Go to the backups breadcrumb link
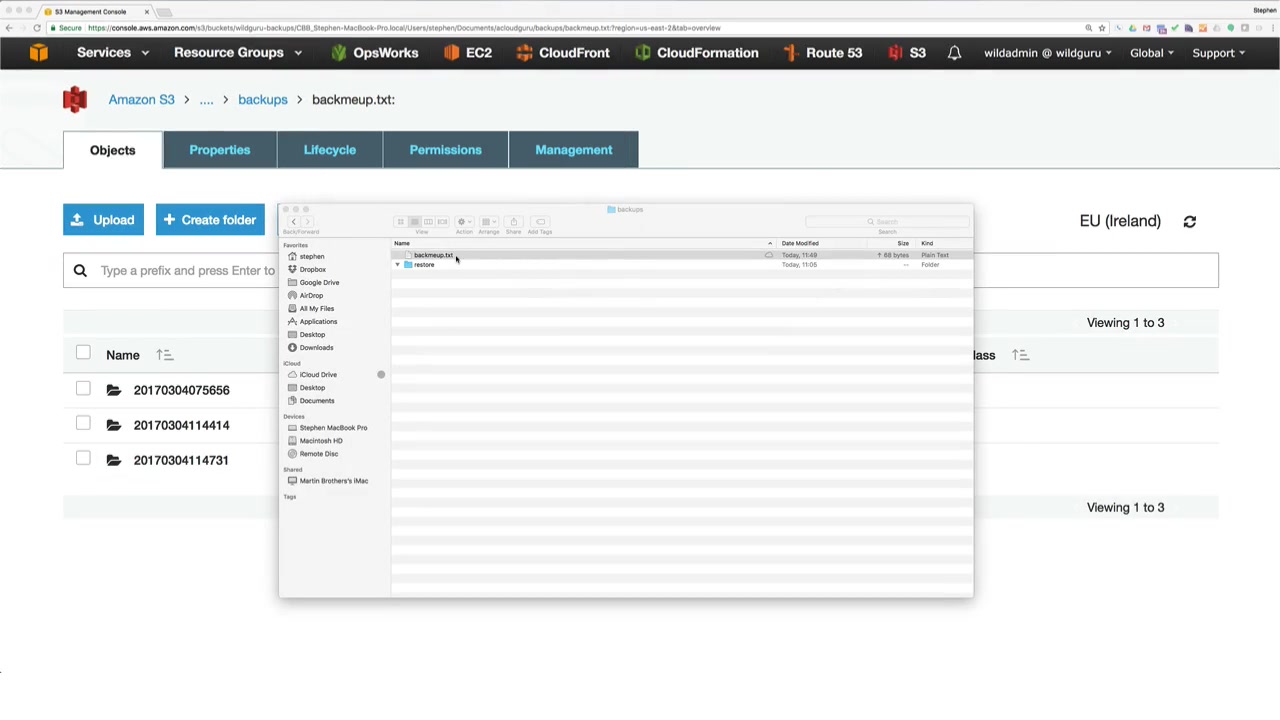 (x=262, y=100)
